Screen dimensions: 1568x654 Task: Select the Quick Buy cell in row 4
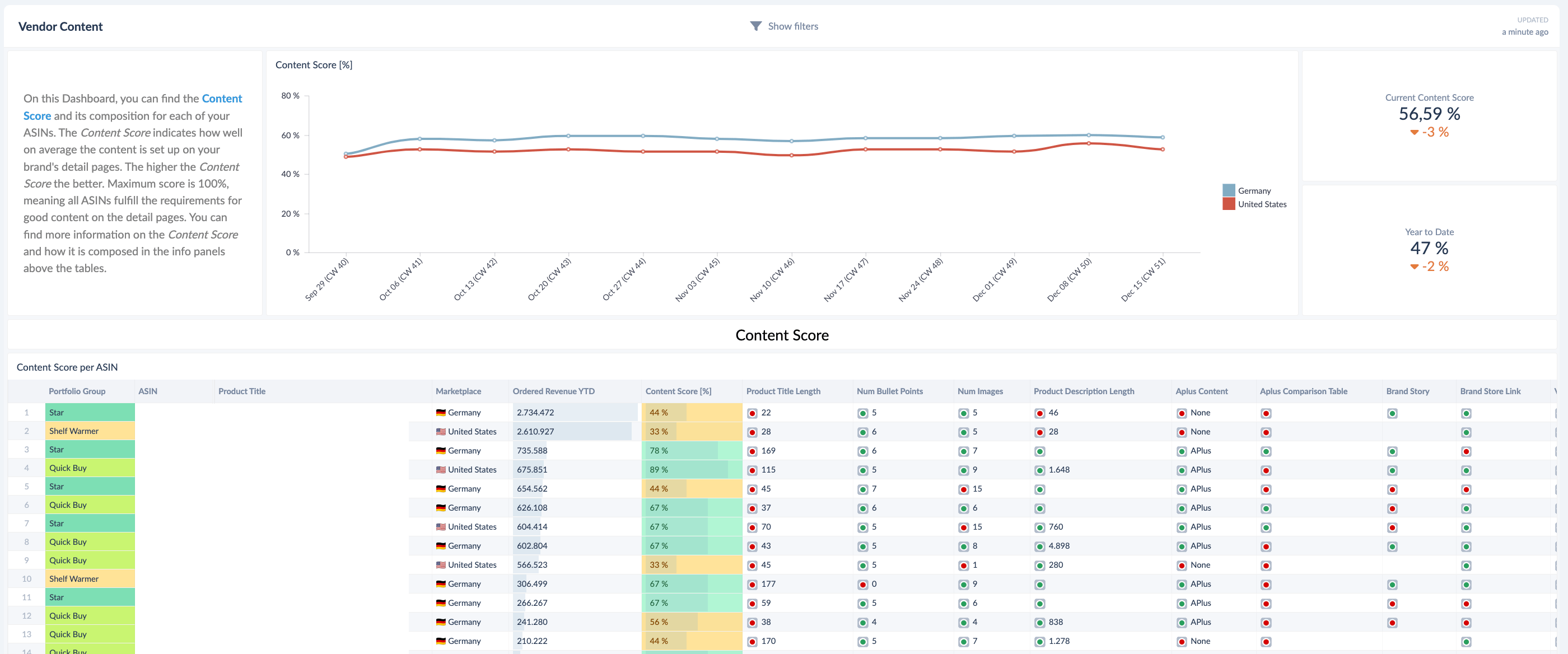(x=90, y=468)
